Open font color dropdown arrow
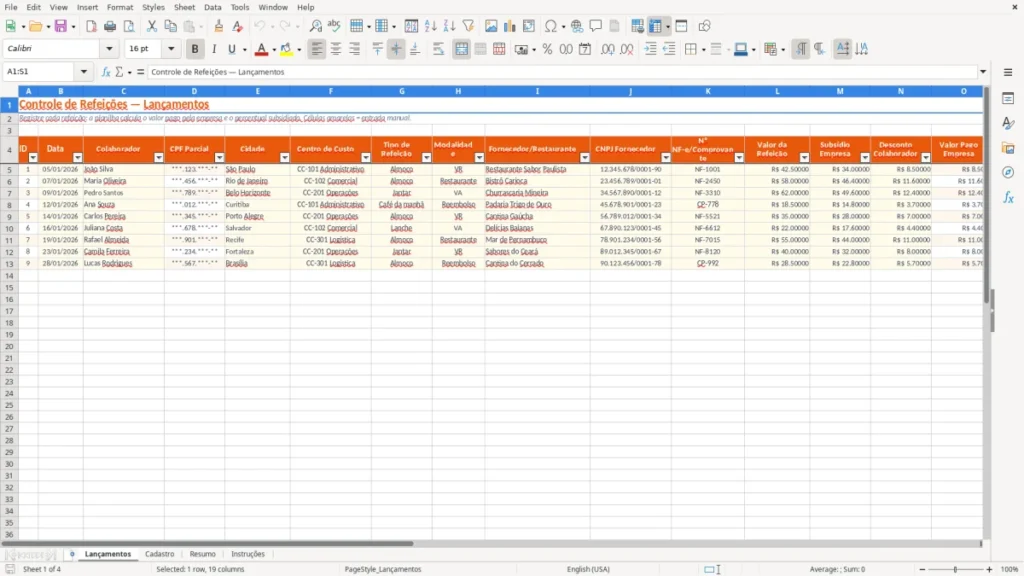This screenshot has height=576, width=1024. pos(274,49)
